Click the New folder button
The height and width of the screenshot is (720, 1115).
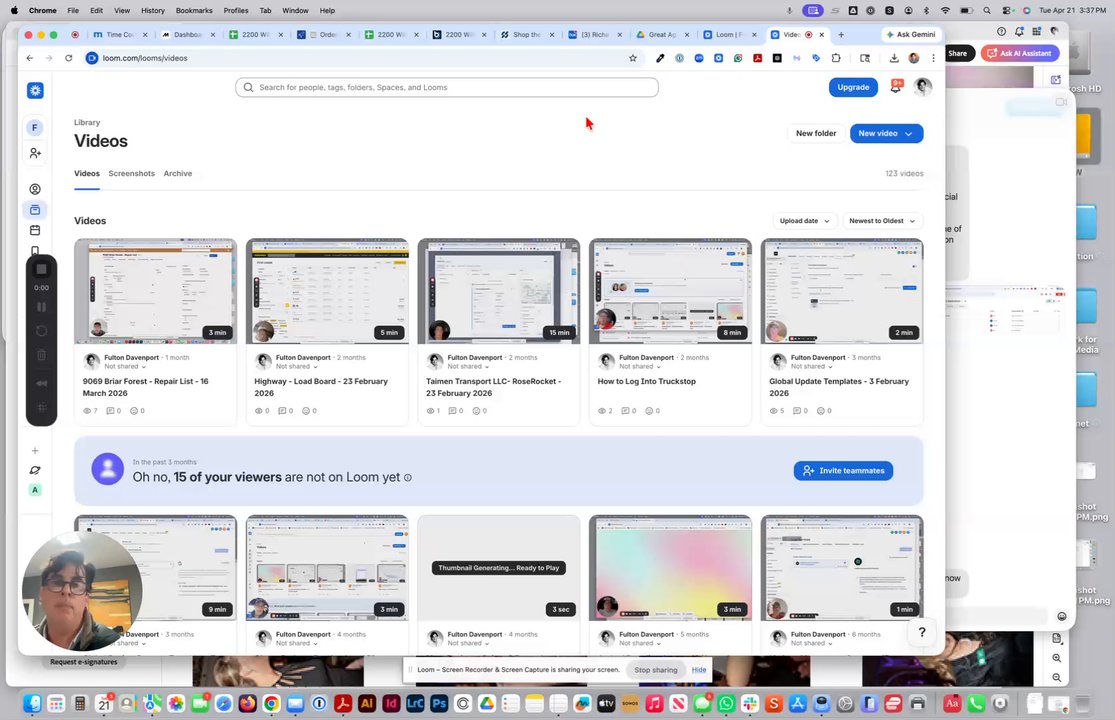coord(816,134)
